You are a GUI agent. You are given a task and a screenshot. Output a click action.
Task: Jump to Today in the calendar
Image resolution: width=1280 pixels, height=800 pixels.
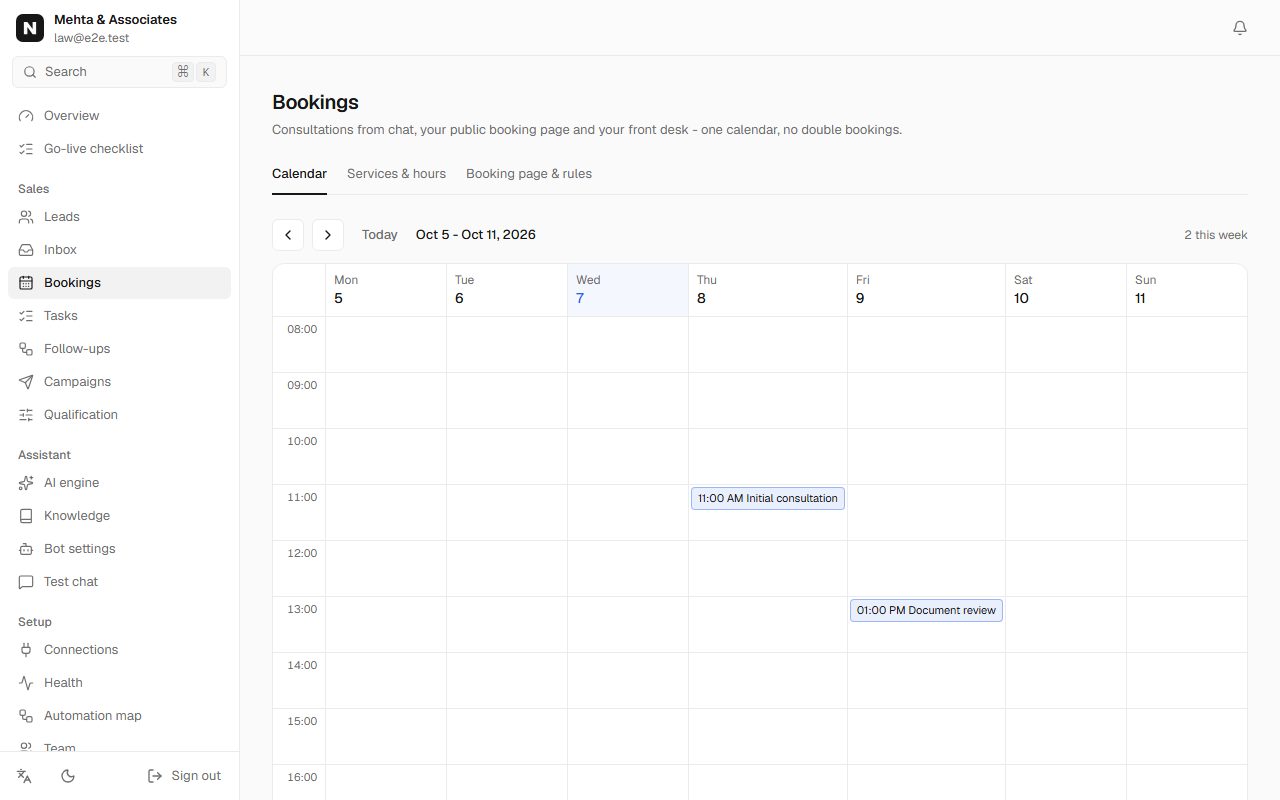380,235
